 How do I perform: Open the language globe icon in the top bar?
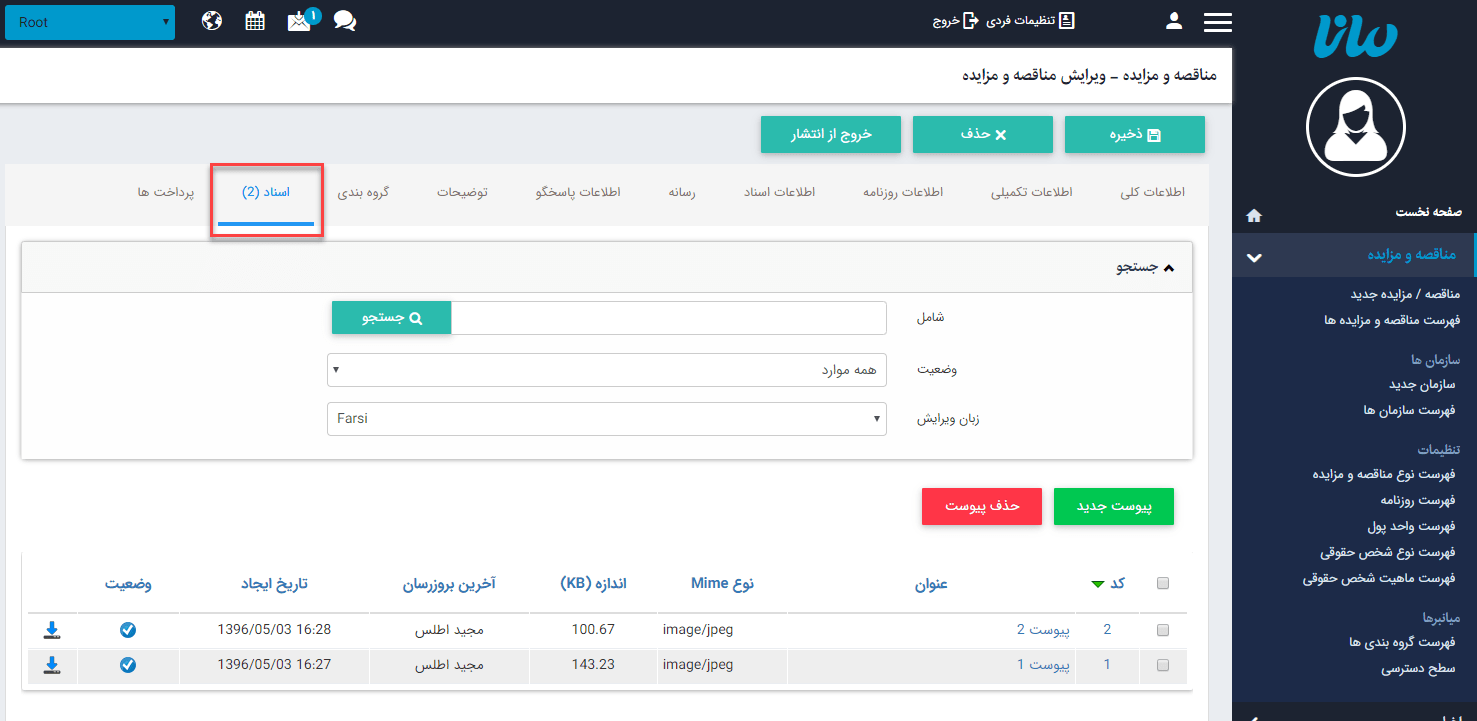click(211, 20)
